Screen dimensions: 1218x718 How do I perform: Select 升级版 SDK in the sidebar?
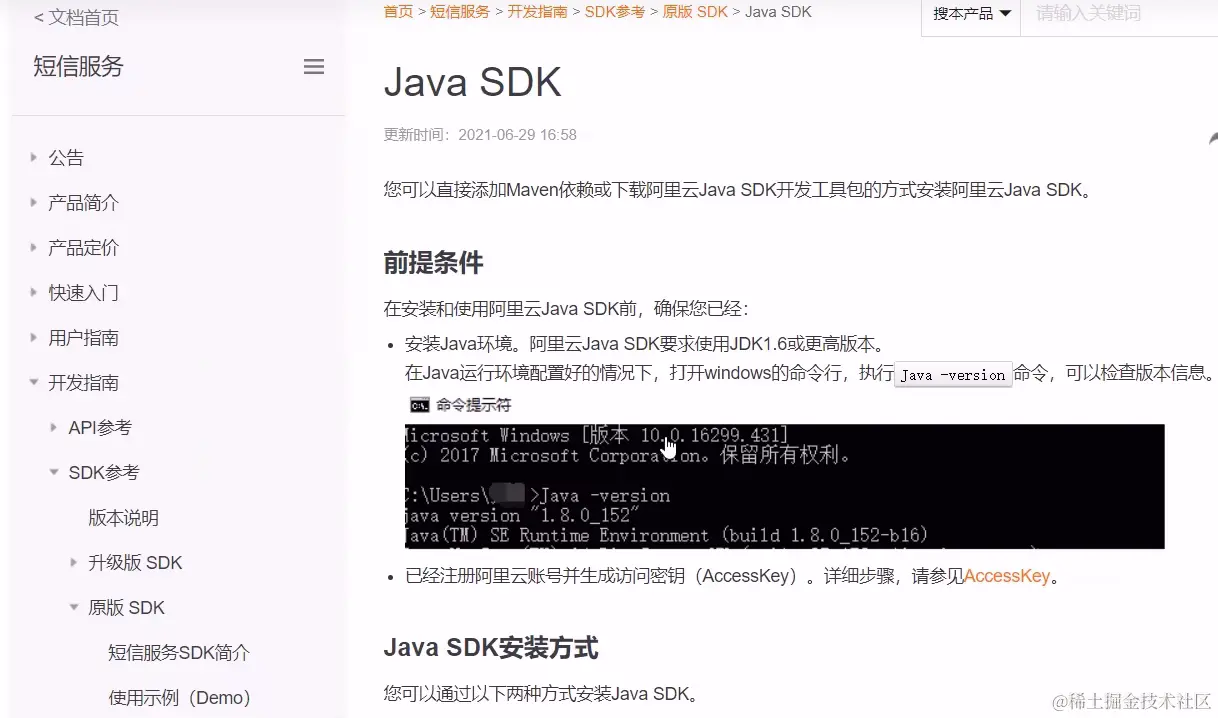[x=135, y=562]
